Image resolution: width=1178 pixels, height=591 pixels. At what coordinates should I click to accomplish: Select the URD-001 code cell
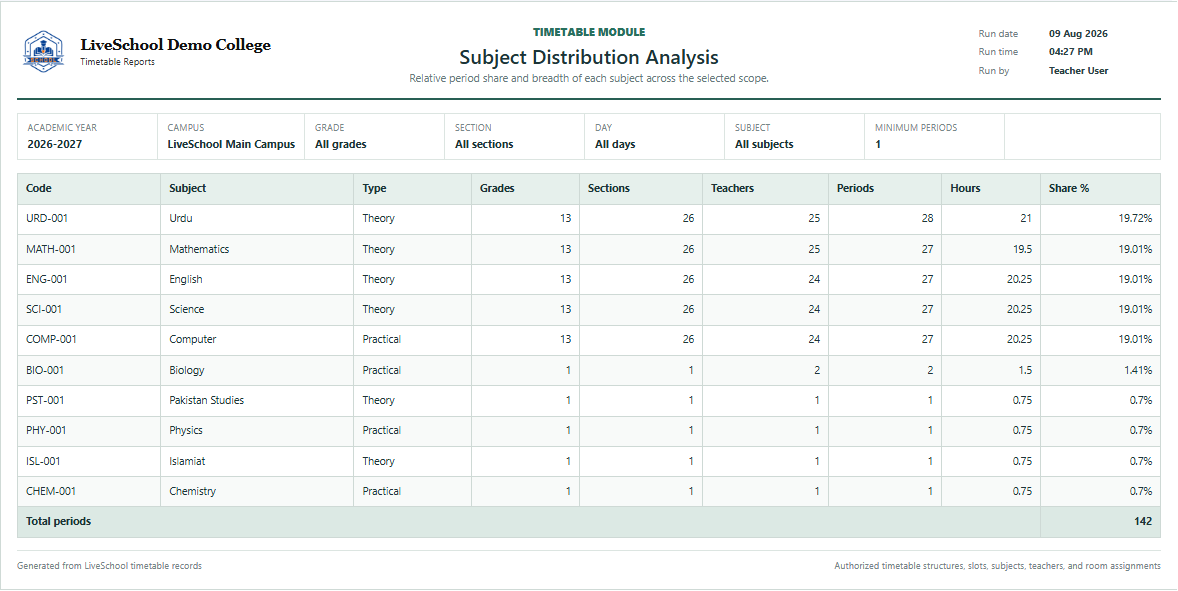pyautogui.click(x=89, y=219)
